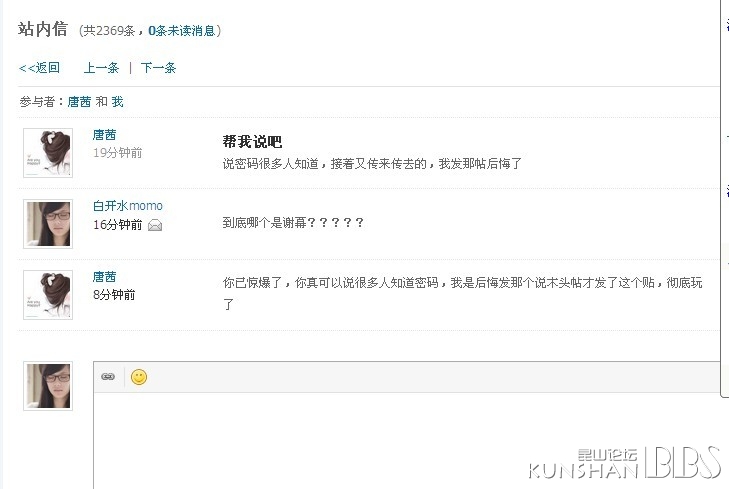Open 唐茜 username on 8分钟前 message
729x489 pixels.
[105, 277]
